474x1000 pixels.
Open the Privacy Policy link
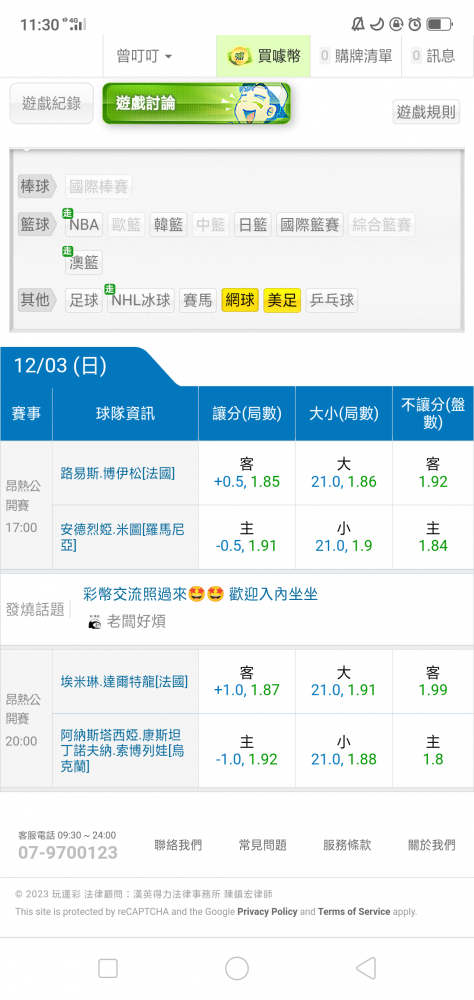pyautogui.click(x=267, y=911)
